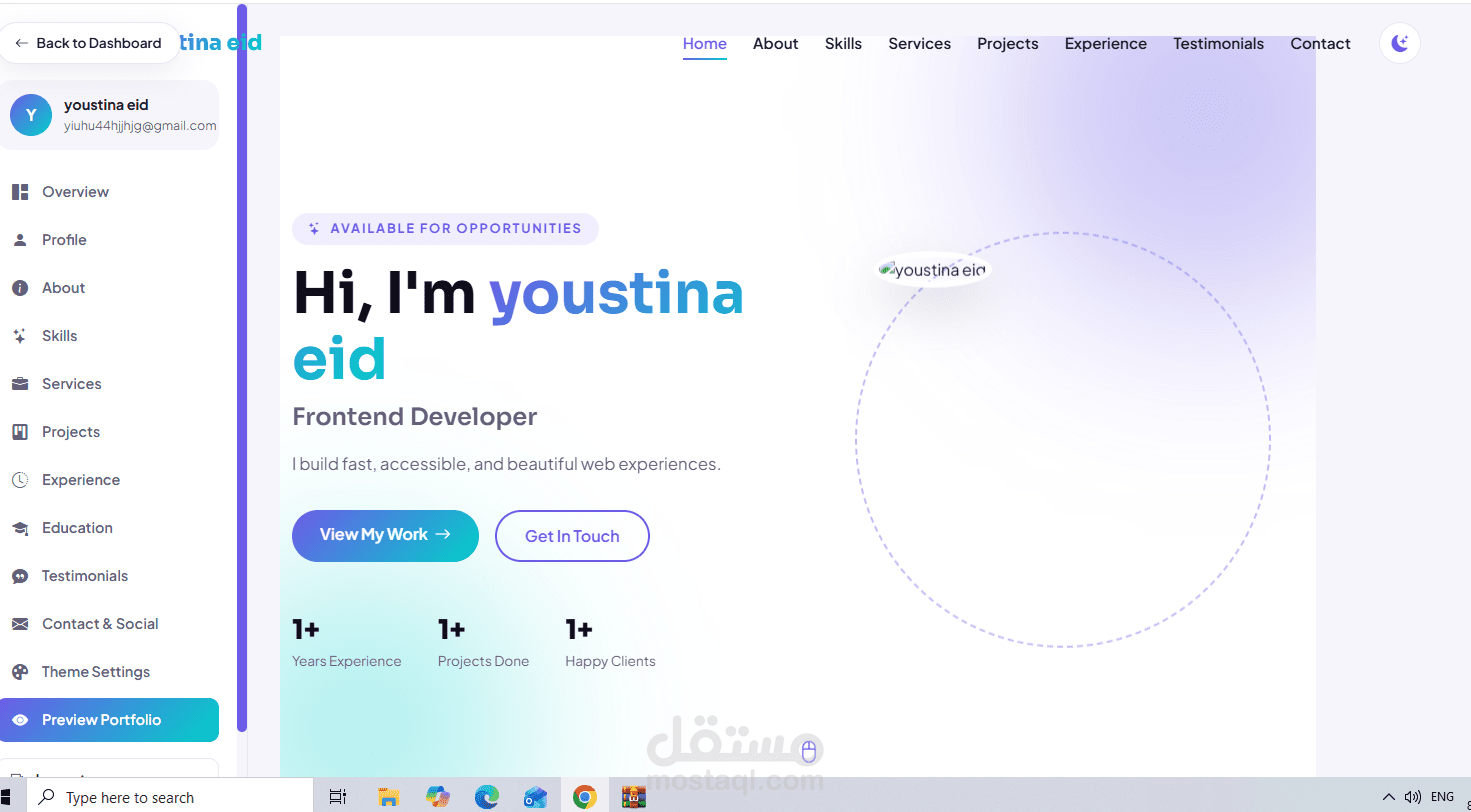The image size is (1471, 812).
Task: Click the Projects Done stat label
Action: tap(484, 661)
